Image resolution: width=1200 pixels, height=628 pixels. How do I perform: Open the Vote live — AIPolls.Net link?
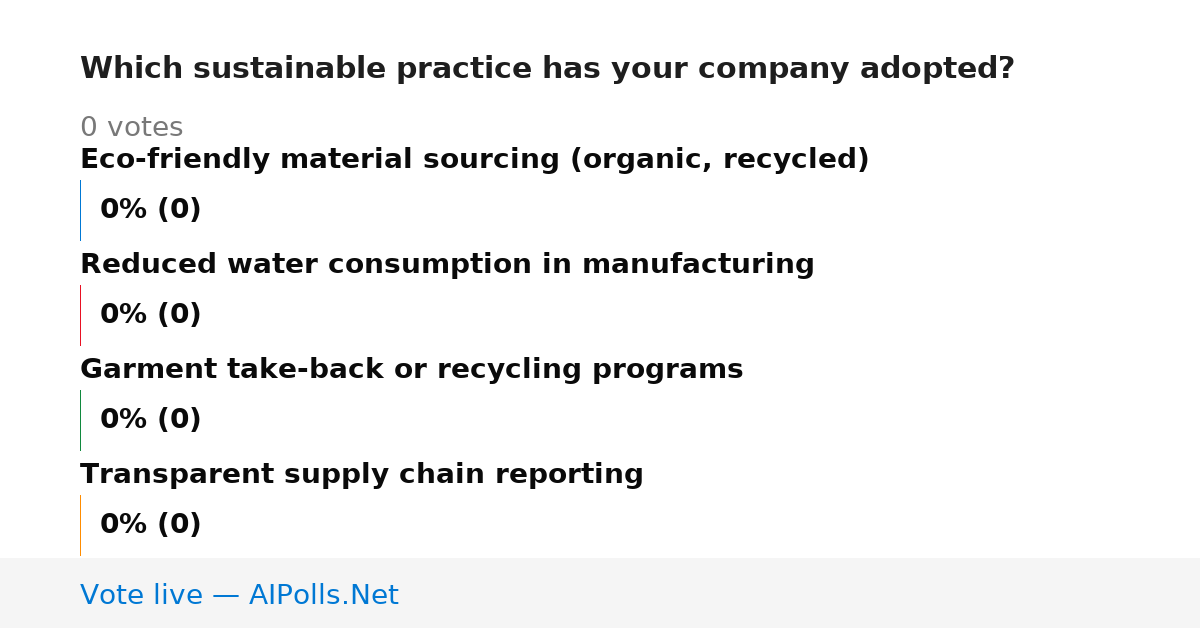pyautogui.click(x=239, y=595)
